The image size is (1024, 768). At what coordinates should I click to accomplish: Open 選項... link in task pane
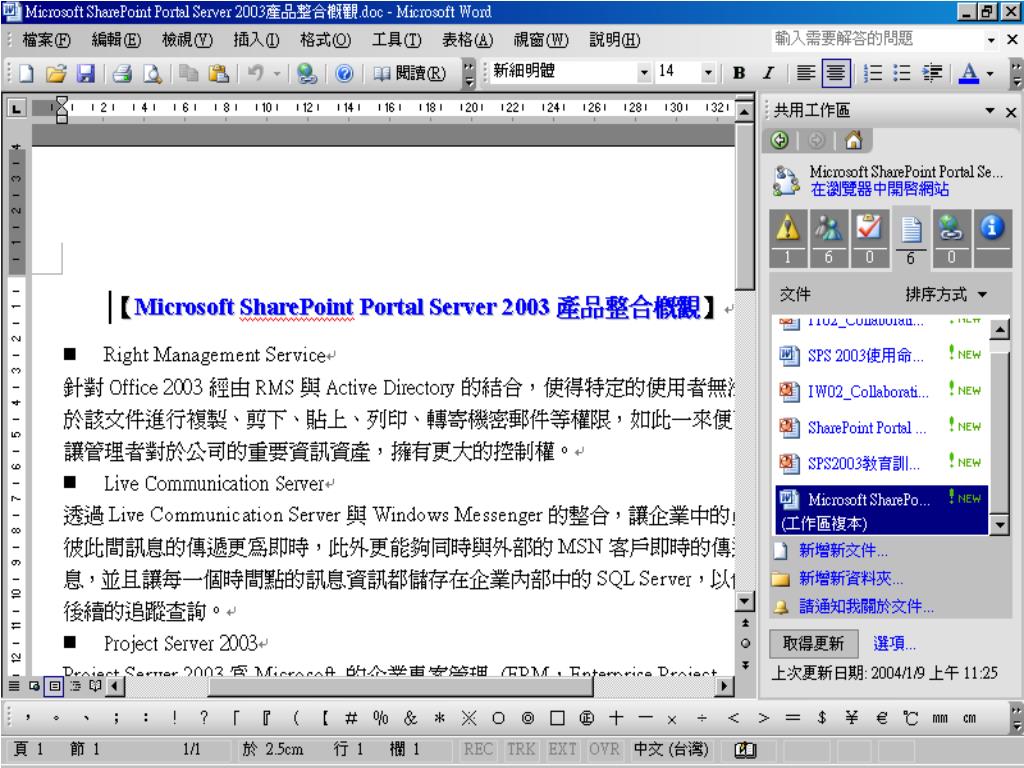[894, 644]
